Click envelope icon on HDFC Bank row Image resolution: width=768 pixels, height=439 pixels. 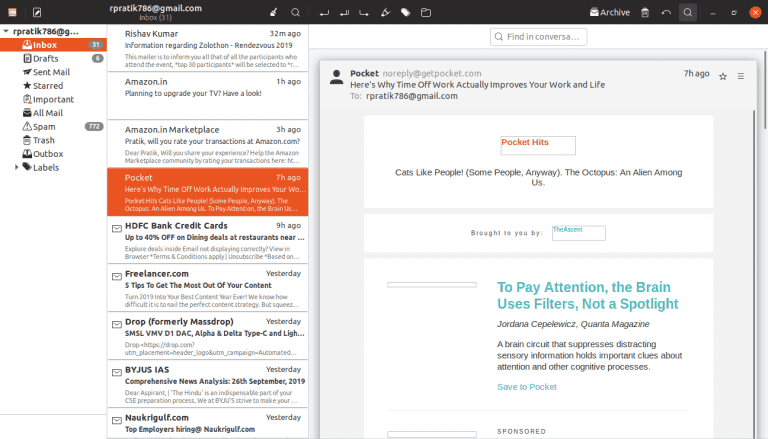pyautogui.click(x=117, y=228)
